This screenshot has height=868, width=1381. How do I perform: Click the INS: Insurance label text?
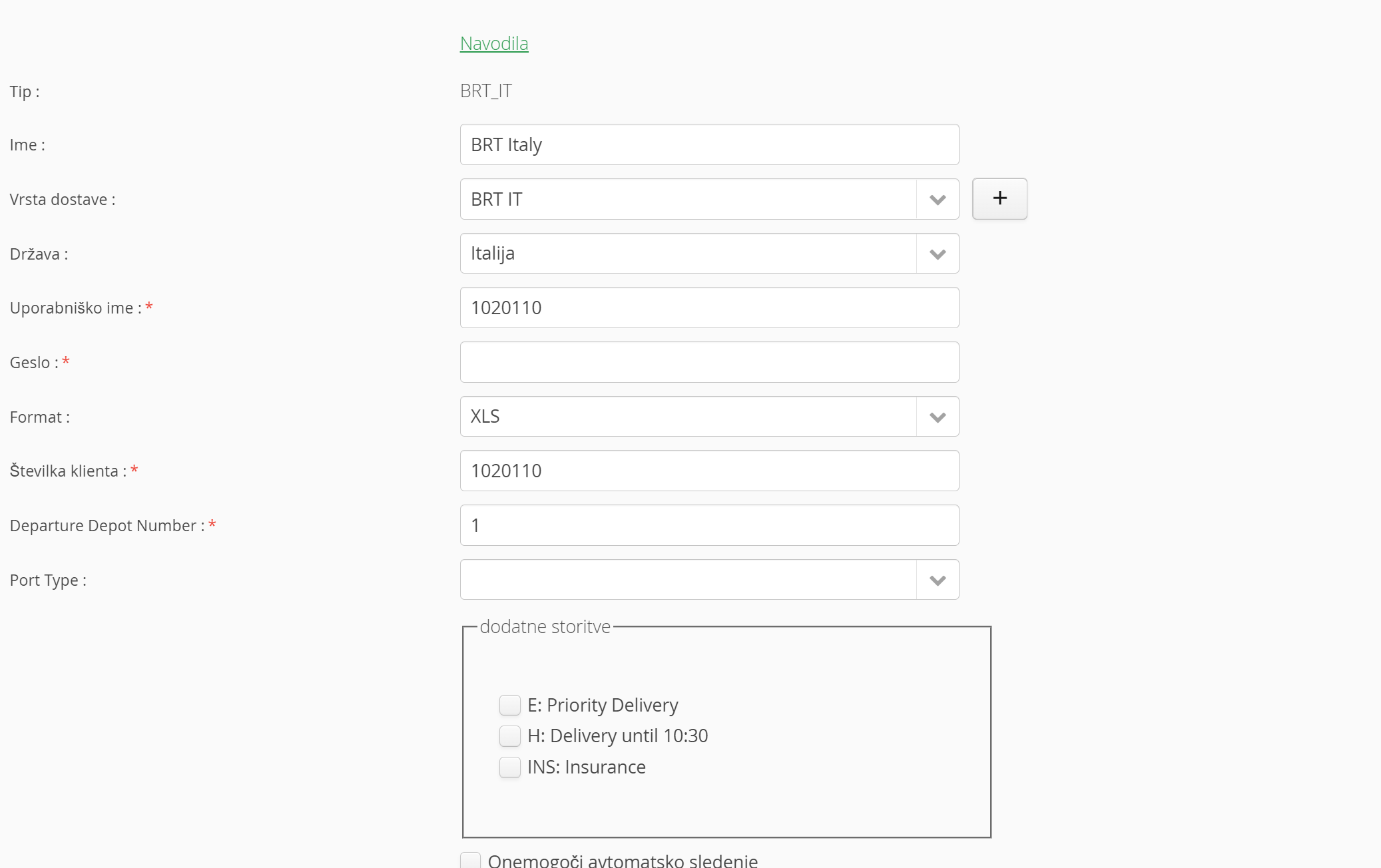pyautogui.click(x=586, y=767)
